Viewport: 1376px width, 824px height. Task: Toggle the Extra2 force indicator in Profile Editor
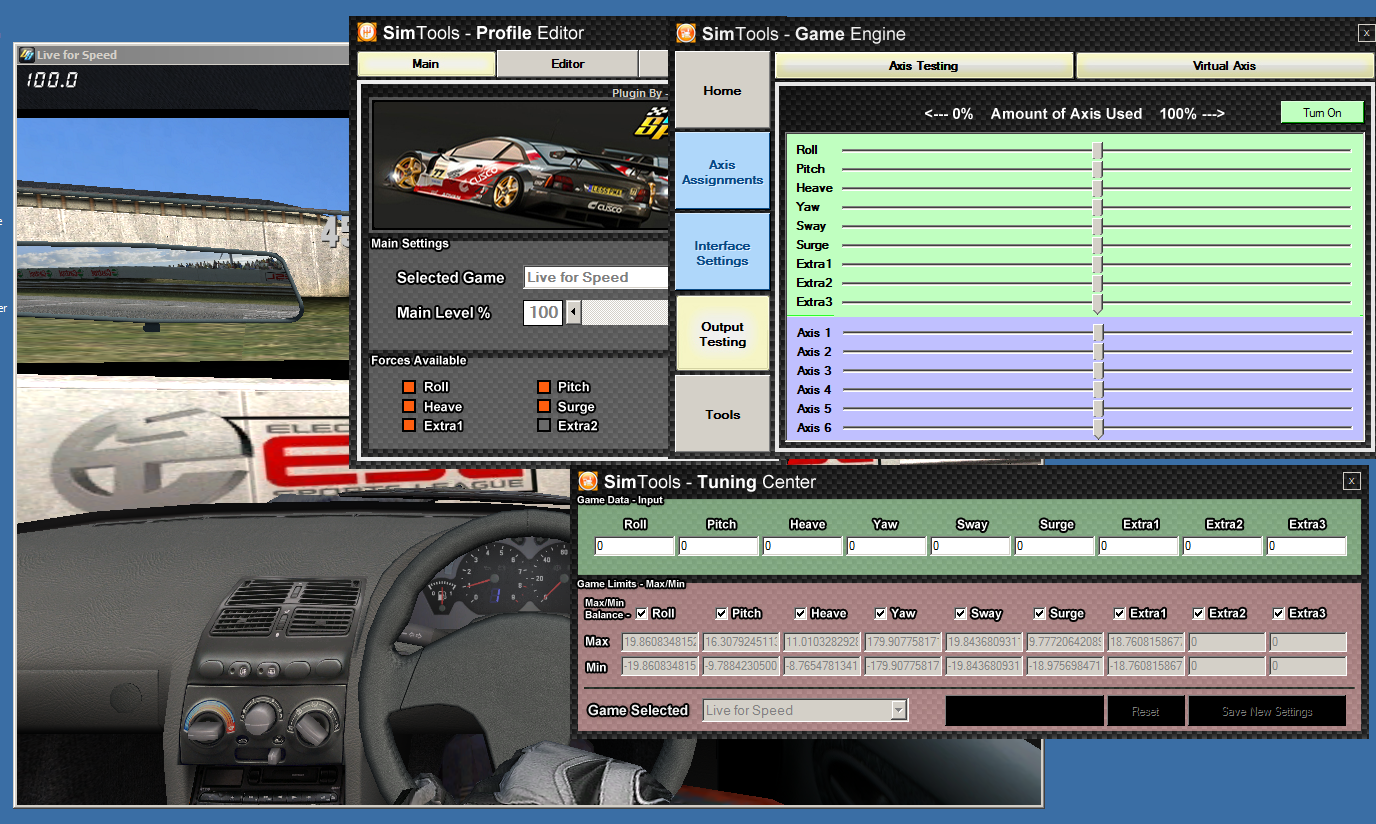click(544, 425)
